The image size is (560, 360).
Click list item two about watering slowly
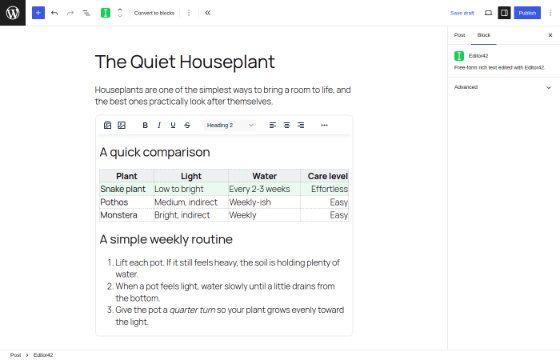[x=225, y=292]
